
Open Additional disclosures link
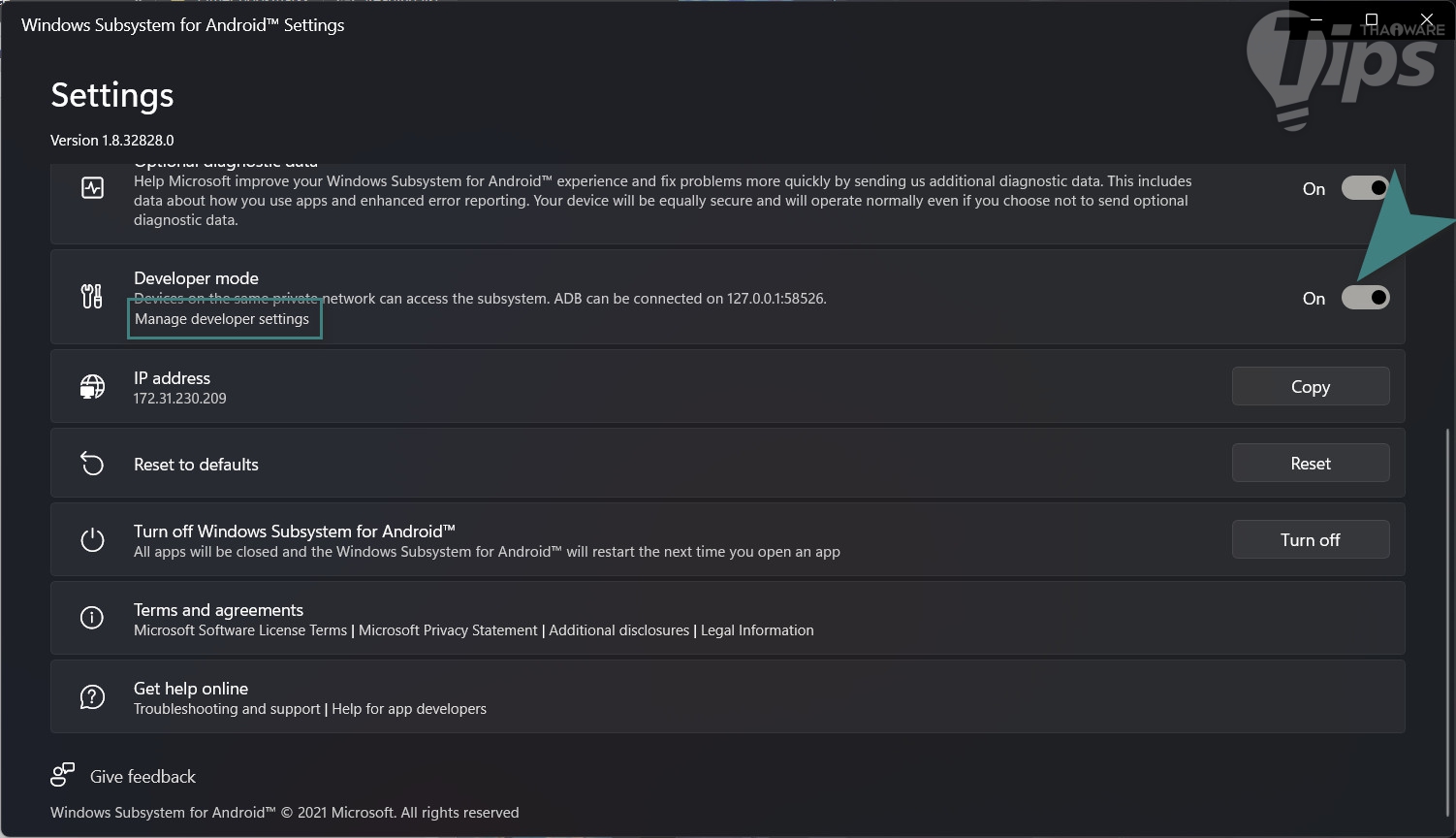[x=619, y=630]
